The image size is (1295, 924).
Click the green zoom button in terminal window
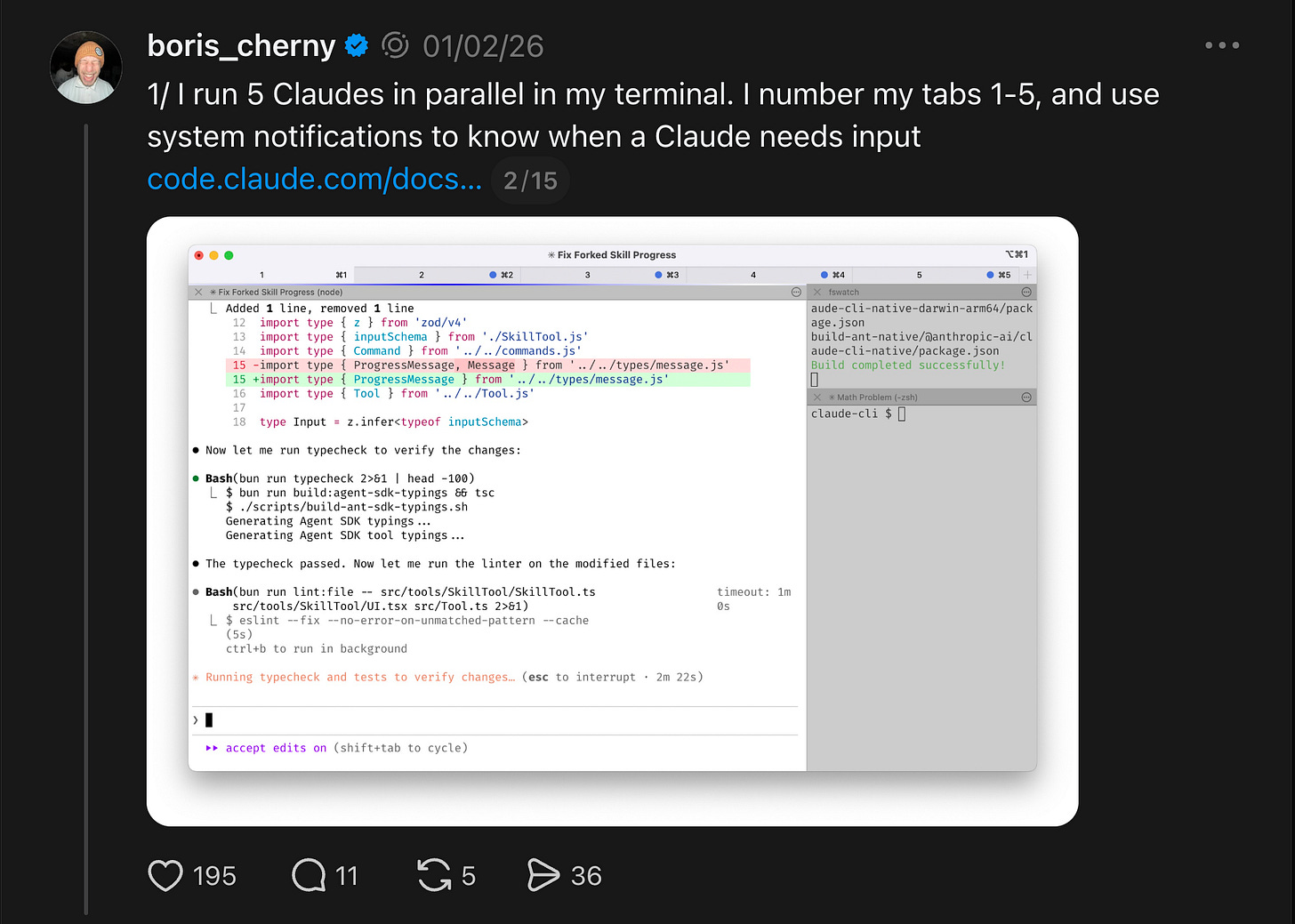coord(229,255)
